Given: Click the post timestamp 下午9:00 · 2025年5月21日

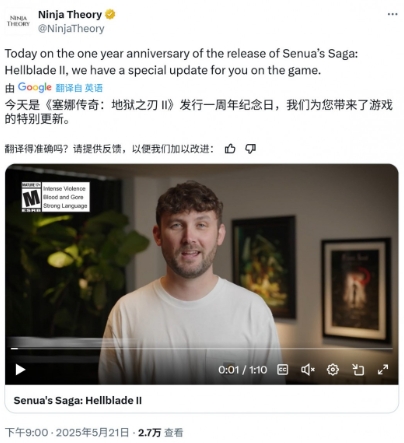Looking at the screenshot, I should tap(67, 433).
